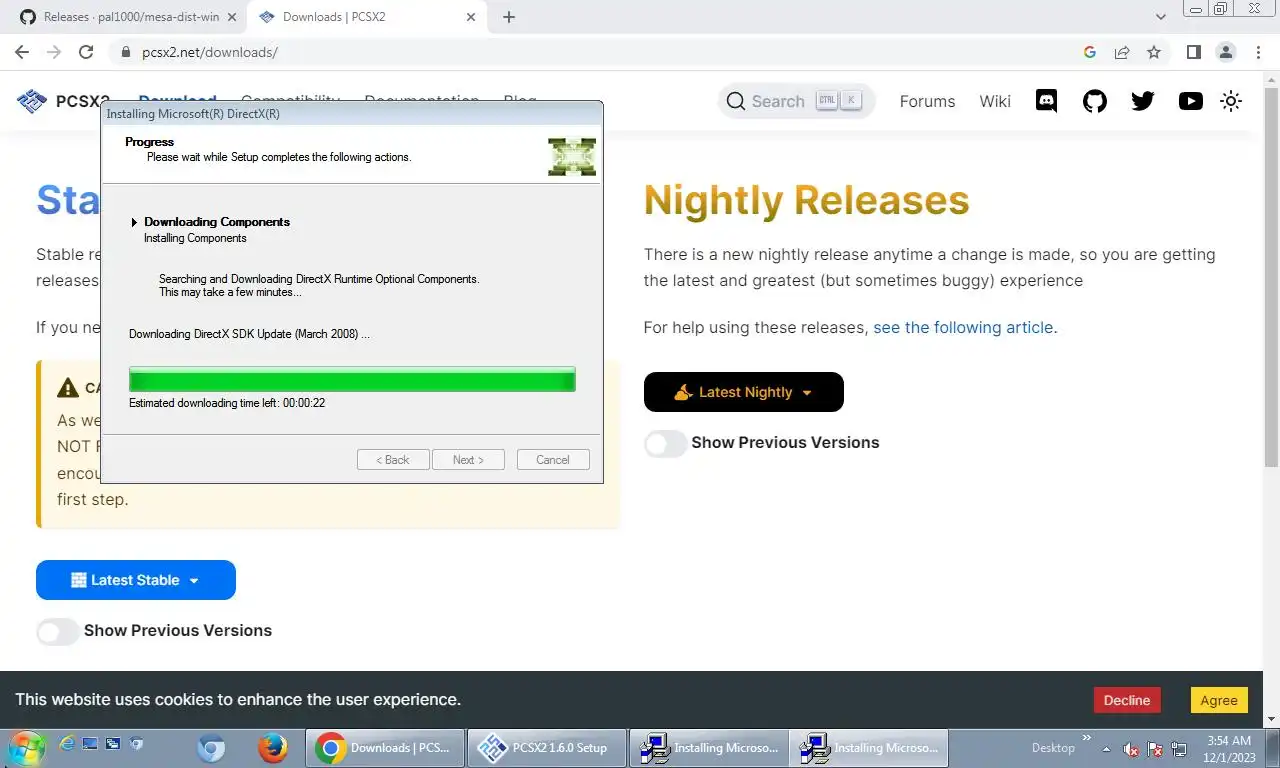Click 'Estimated downloading time left' text
Image resolution: width=1280 pixels, height=768 pixels.
(x=227, y=403)
